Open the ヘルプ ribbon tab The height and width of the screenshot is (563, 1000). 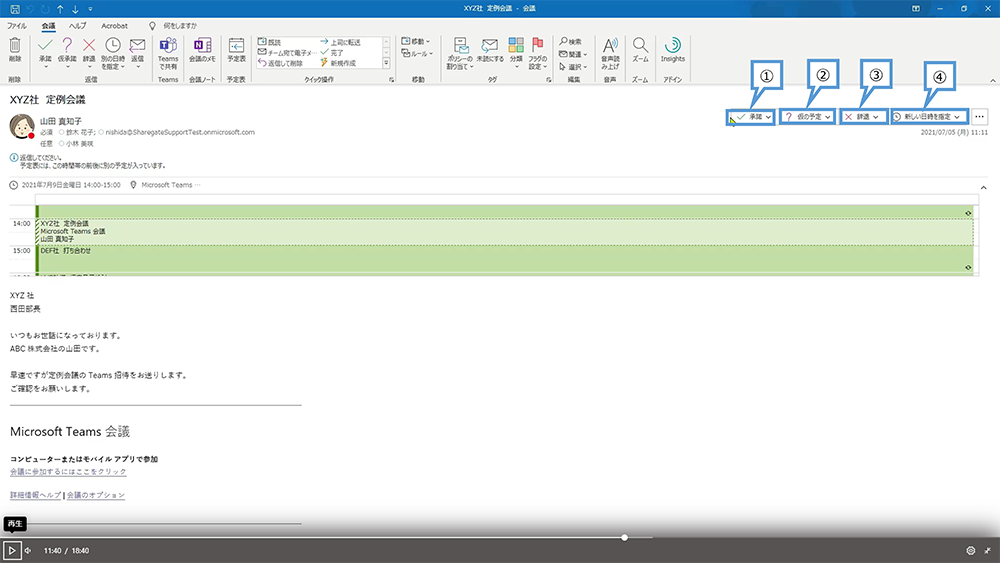(x=77, y=26)
